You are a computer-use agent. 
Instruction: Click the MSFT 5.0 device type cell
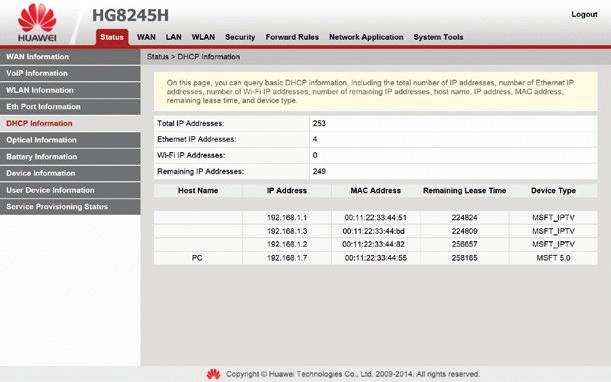click(553, 258)
